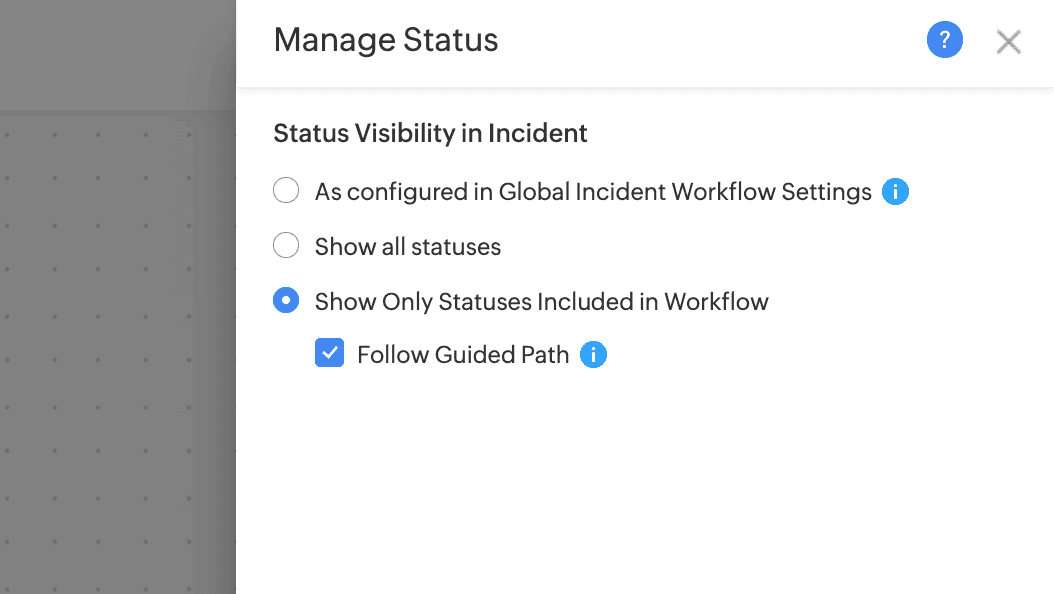The height and width of the screenshot is (594, 1054).
Task: Select As configured in Global Incident Workflow Settings
Action: click(x=286, y=190)
